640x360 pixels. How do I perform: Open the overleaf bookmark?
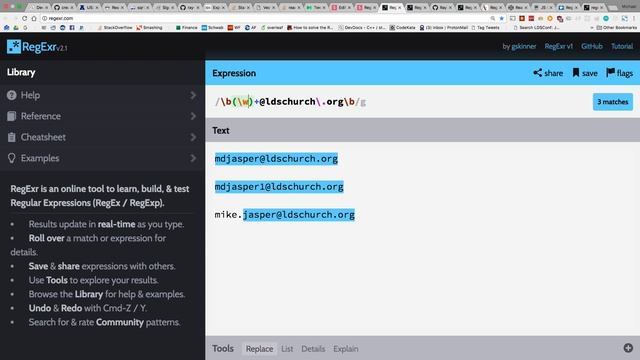(x=272, y=28)
